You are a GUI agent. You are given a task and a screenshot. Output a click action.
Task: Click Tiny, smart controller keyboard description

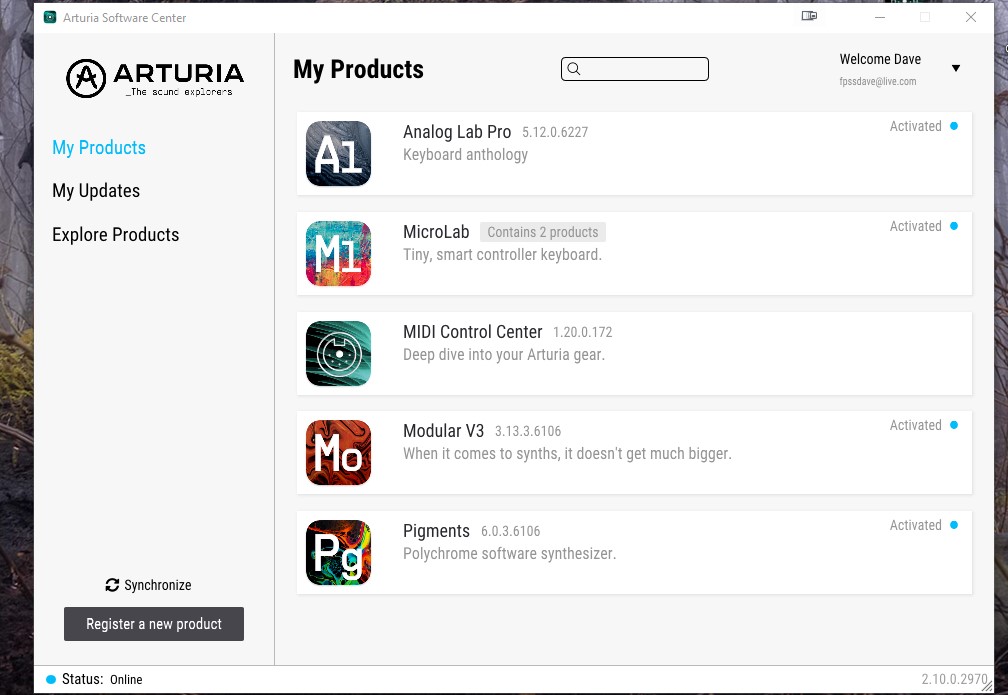point(503,255)
